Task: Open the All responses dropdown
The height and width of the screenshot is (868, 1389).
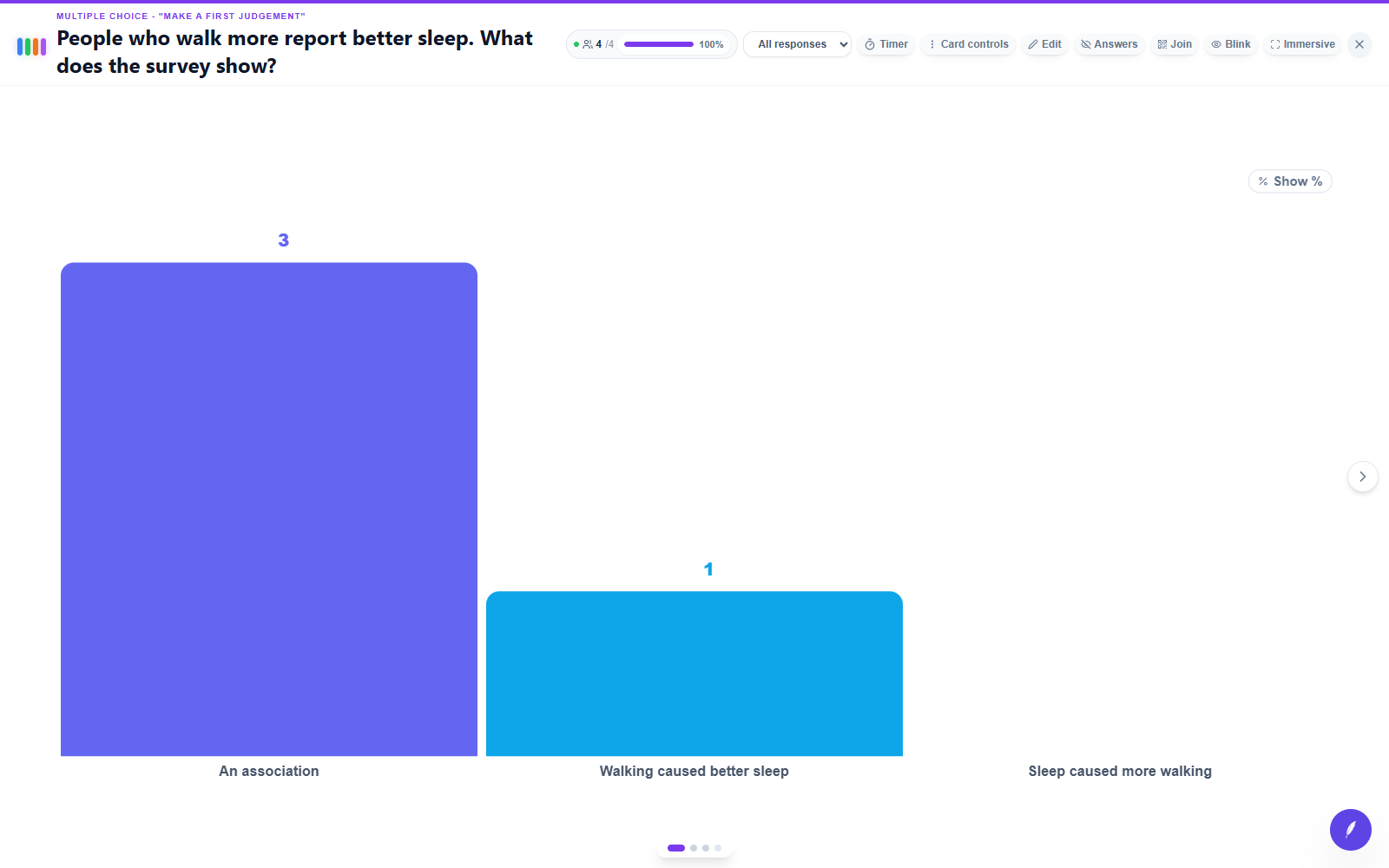Action: [x=797, y=44]
